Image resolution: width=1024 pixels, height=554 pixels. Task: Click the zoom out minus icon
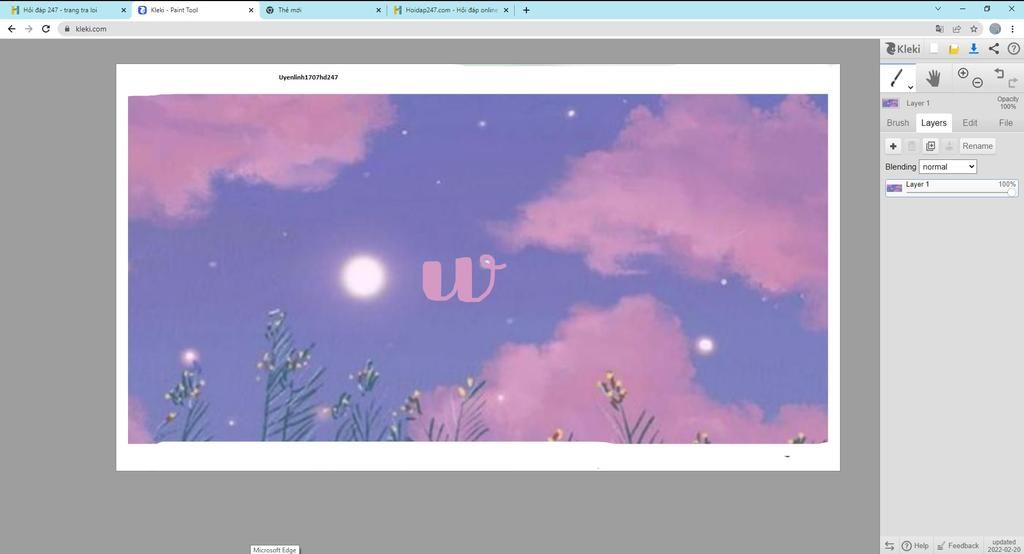[x=977, y=83]
